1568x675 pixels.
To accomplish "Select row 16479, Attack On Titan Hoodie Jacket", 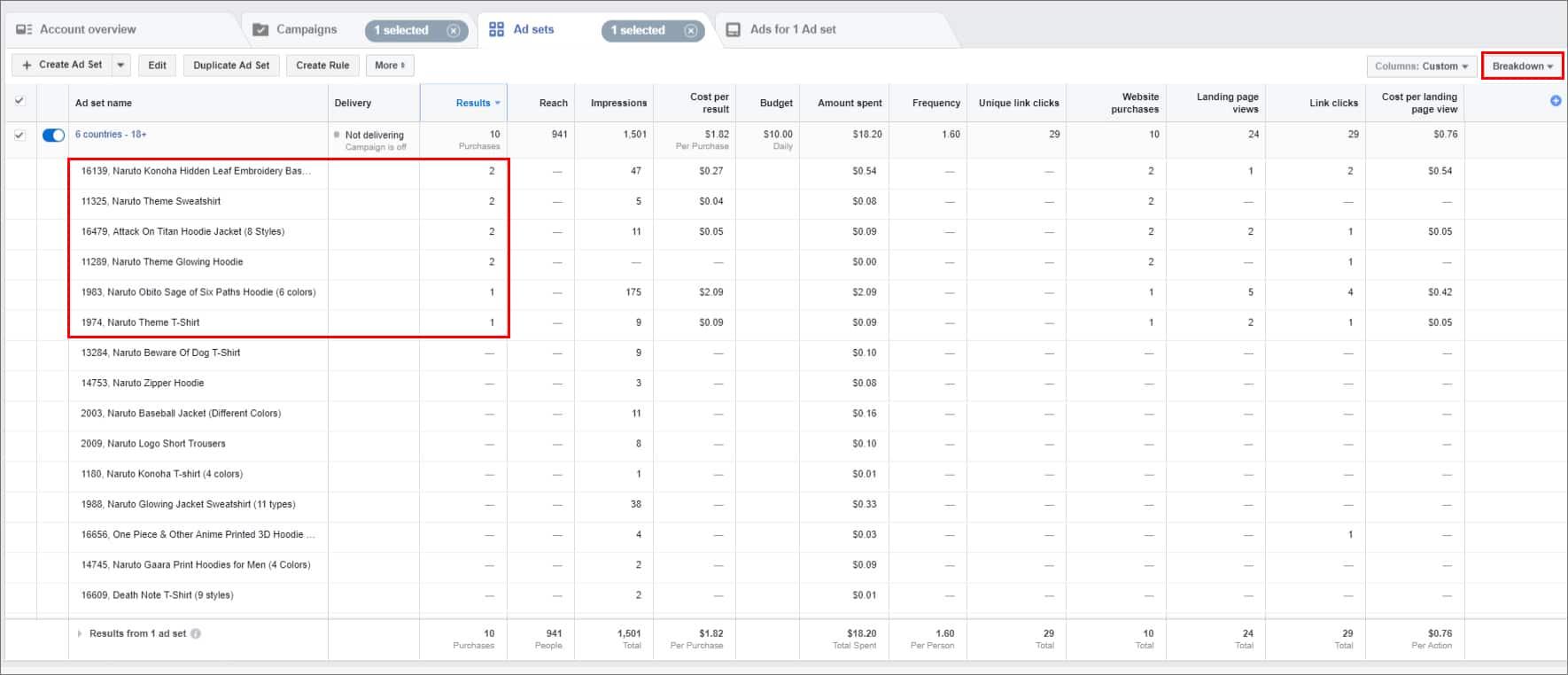I will [182, 231].
